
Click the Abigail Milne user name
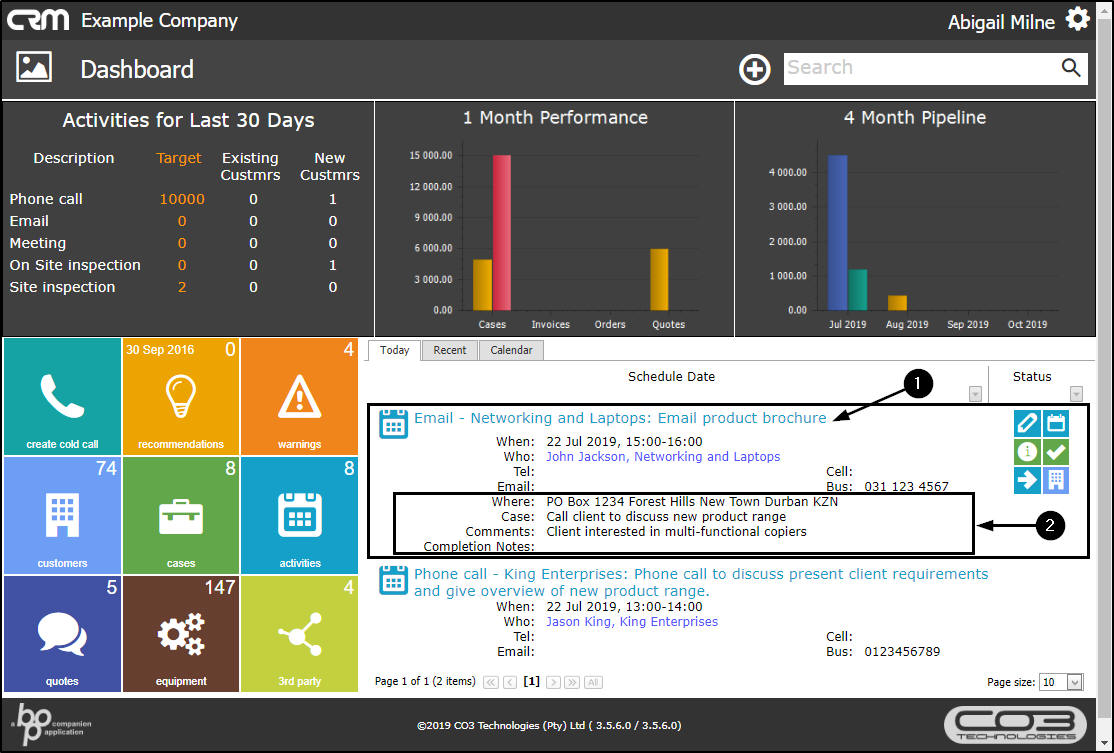(x=1001, y=23)
